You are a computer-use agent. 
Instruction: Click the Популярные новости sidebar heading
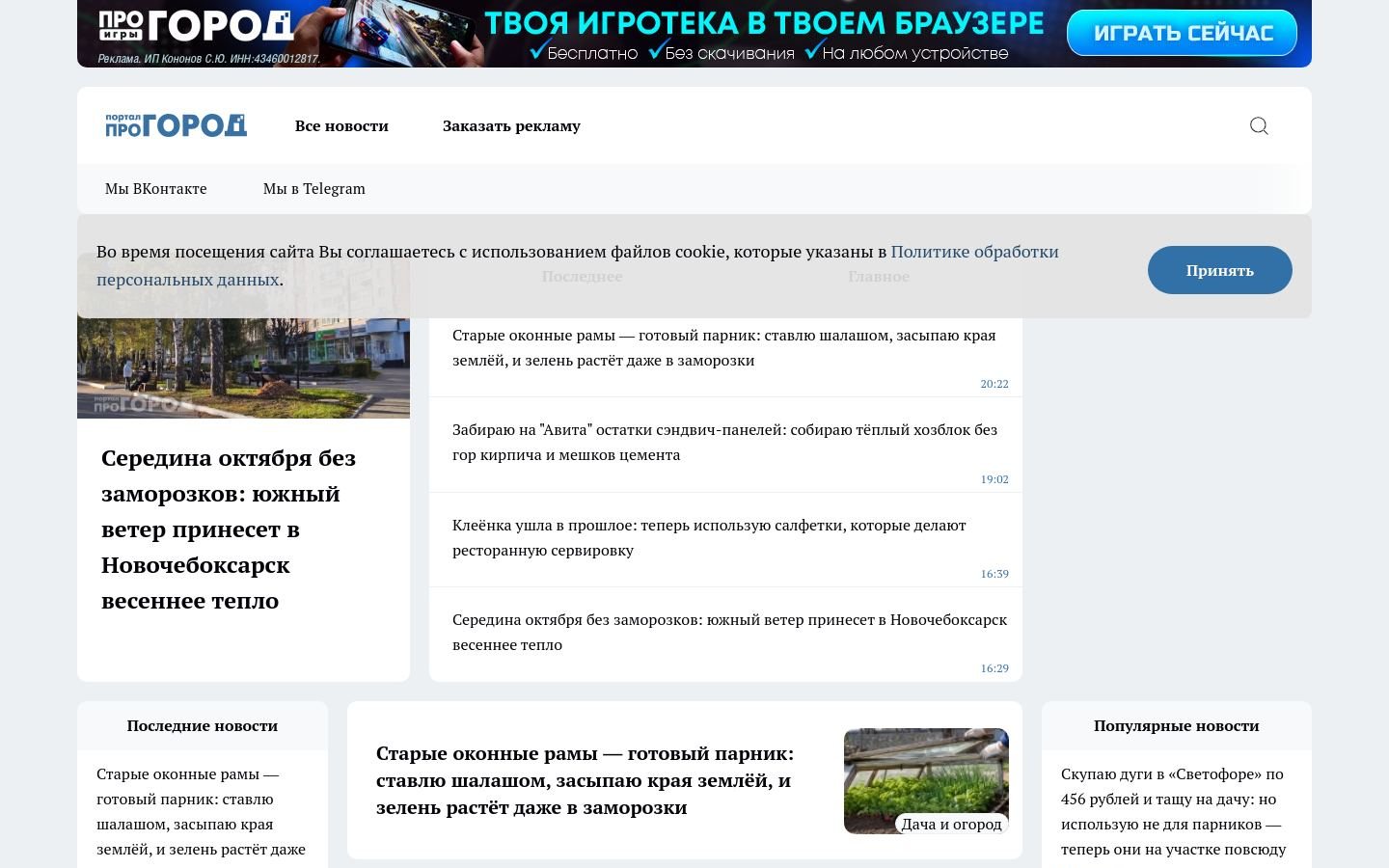(x=1177, y=725)
